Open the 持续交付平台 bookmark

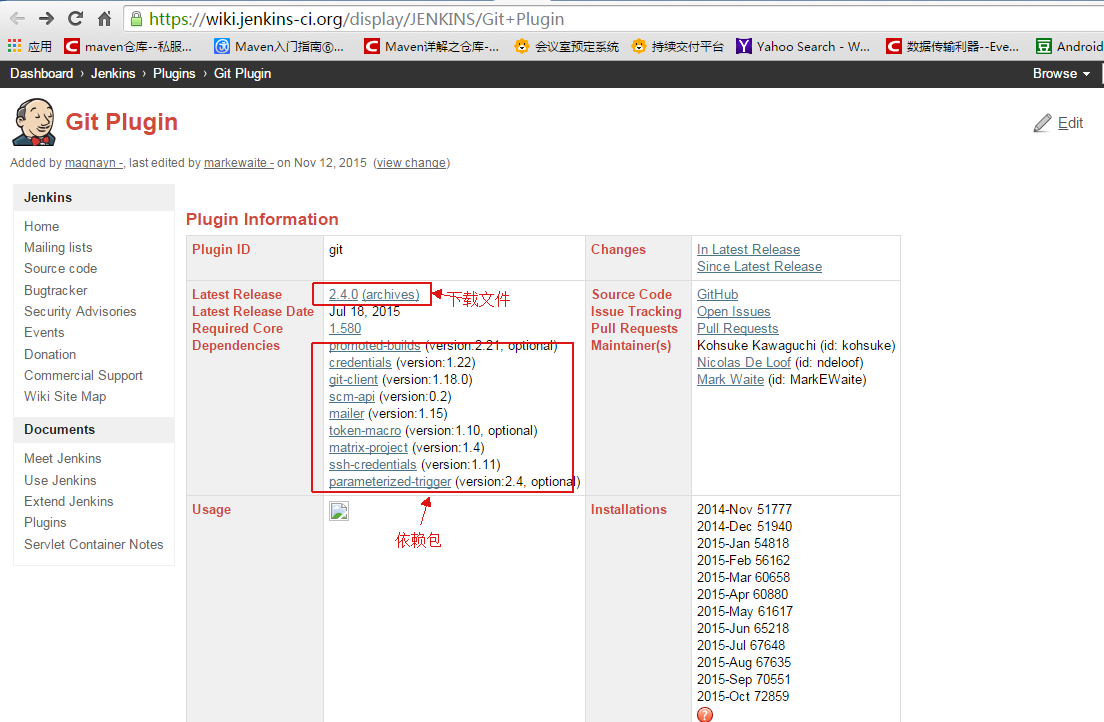(x=678, y=46)
